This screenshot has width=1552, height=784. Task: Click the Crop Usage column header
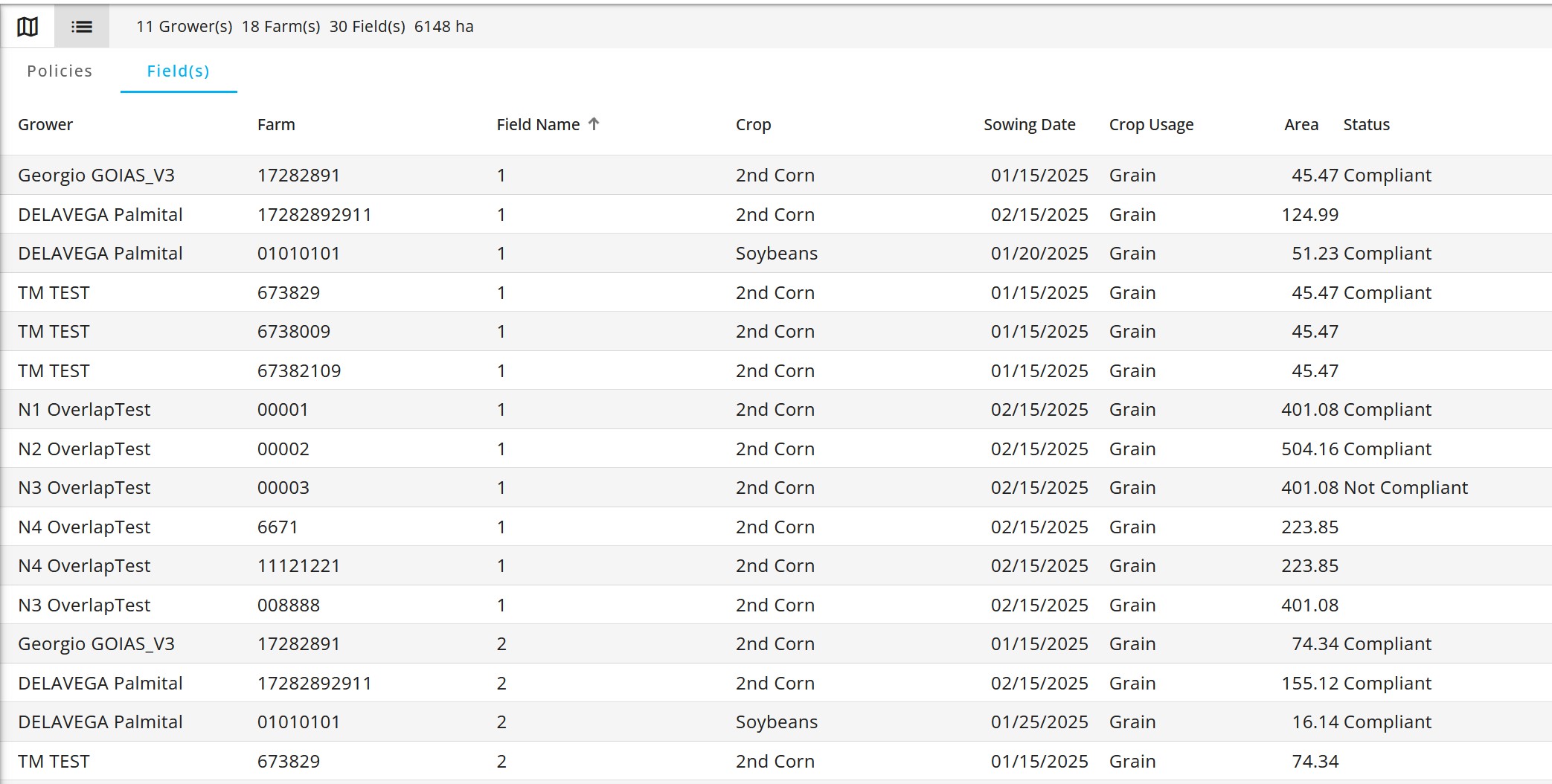coord(1151,124)
